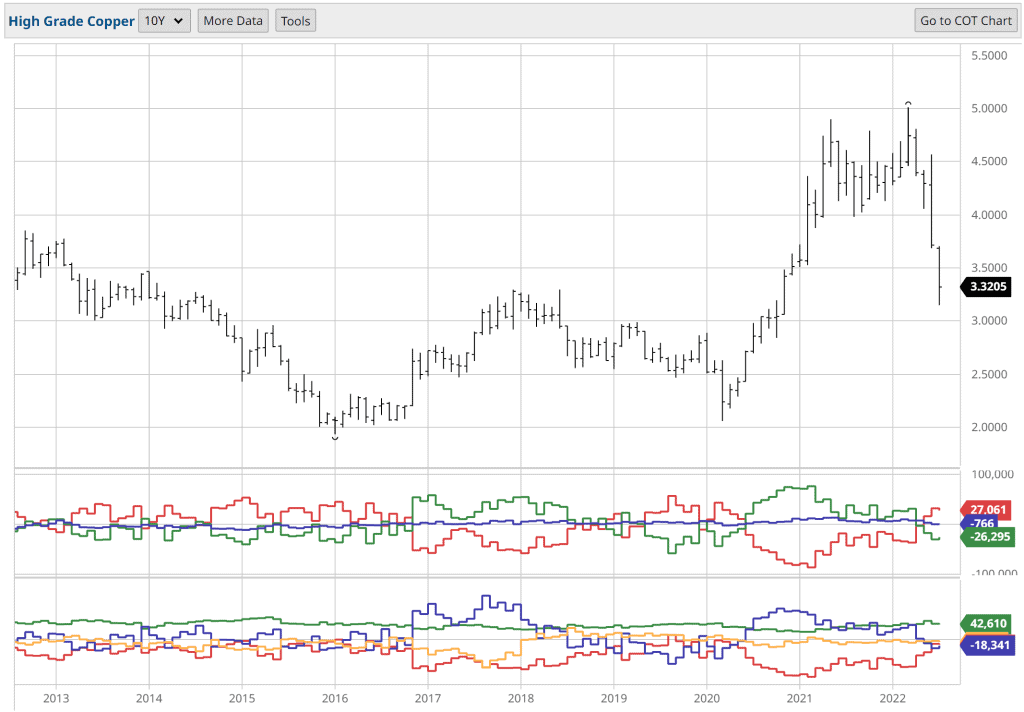Click the More Data button
The height and width of the screenshot is (712, 1024).
point(232,20)
